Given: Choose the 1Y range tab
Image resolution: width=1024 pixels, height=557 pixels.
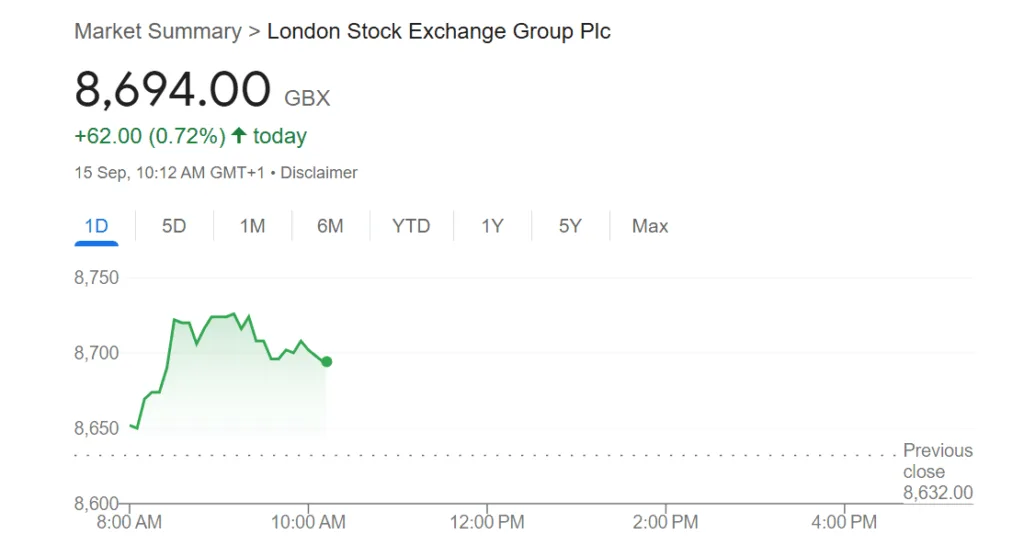Looking at the screenshot, I should pos(492,226).
